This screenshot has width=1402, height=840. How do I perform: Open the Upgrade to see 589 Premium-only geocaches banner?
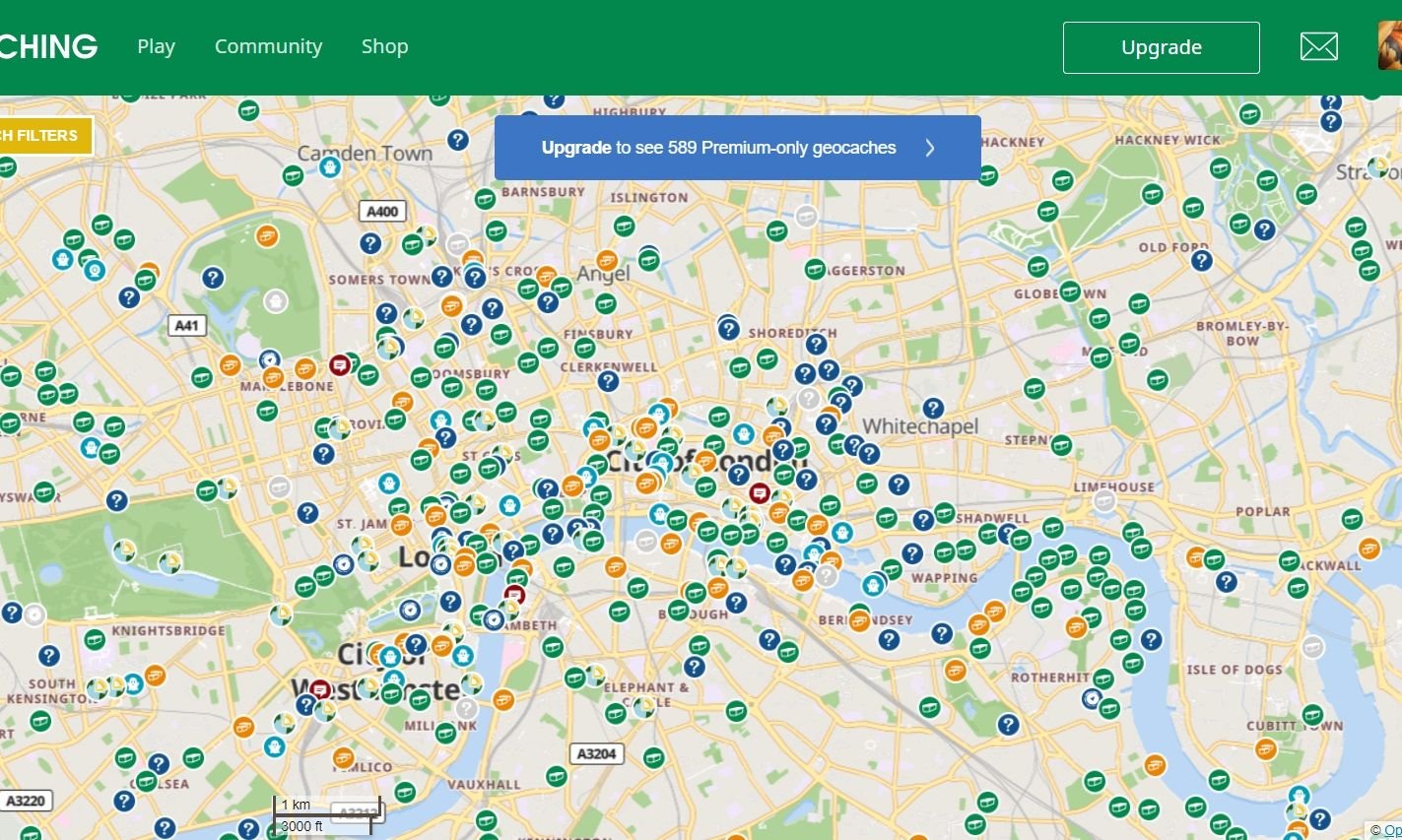click(737, 148)
